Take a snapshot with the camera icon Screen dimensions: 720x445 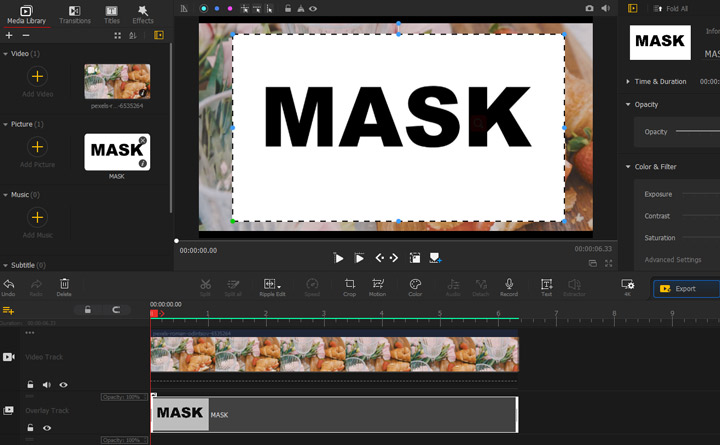[589, 8]
